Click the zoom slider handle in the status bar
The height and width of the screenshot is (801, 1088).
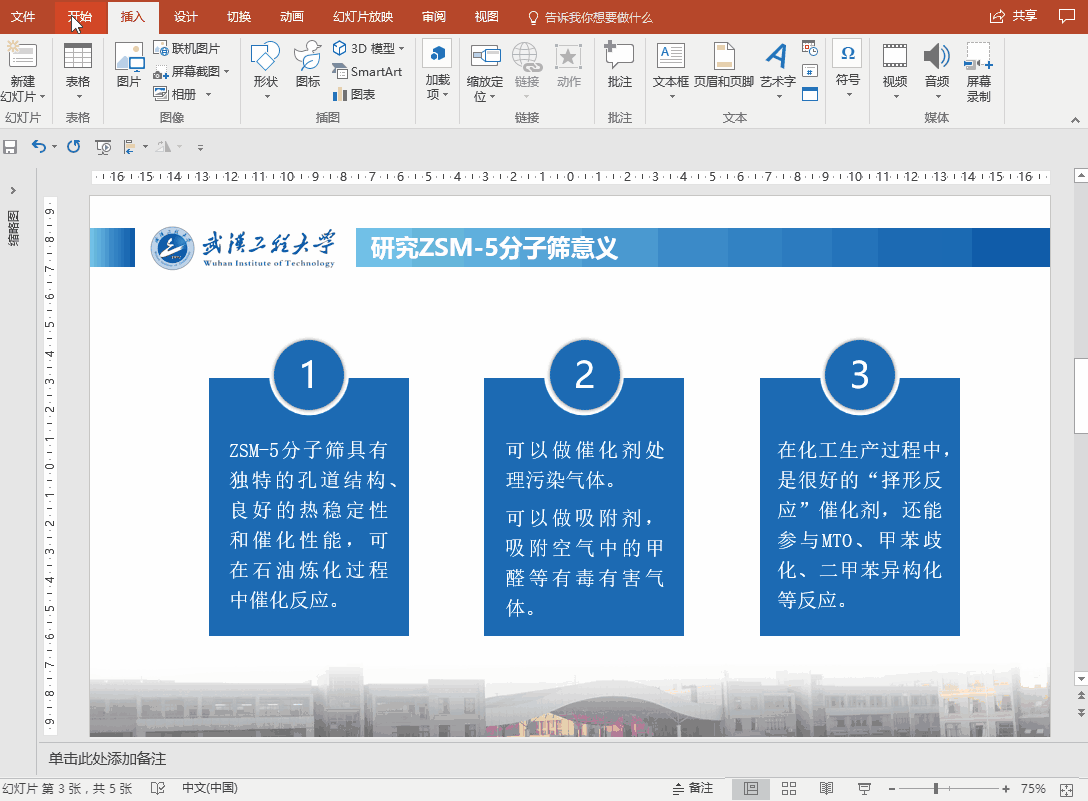[936, 789]
